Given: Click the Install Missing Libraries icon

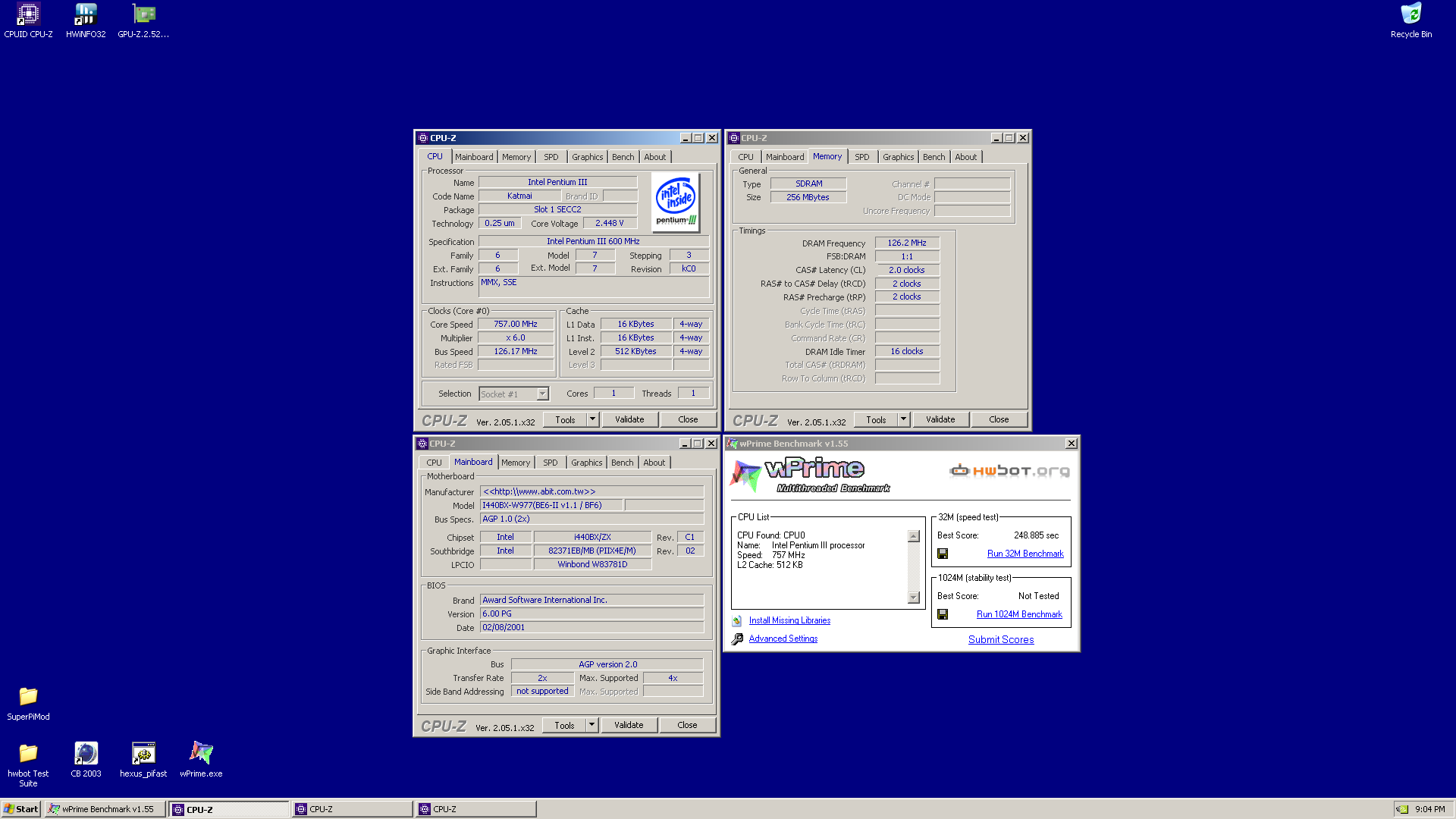Looking at the screenshot, I should [x=737, y=620].
